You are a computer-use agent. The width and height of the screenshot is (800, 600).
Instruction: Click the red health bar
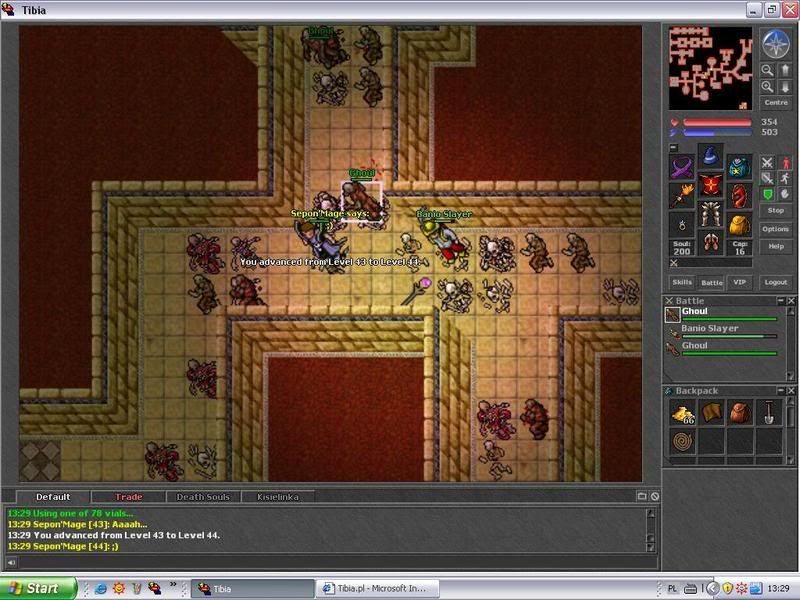click(x=717, y=122)
